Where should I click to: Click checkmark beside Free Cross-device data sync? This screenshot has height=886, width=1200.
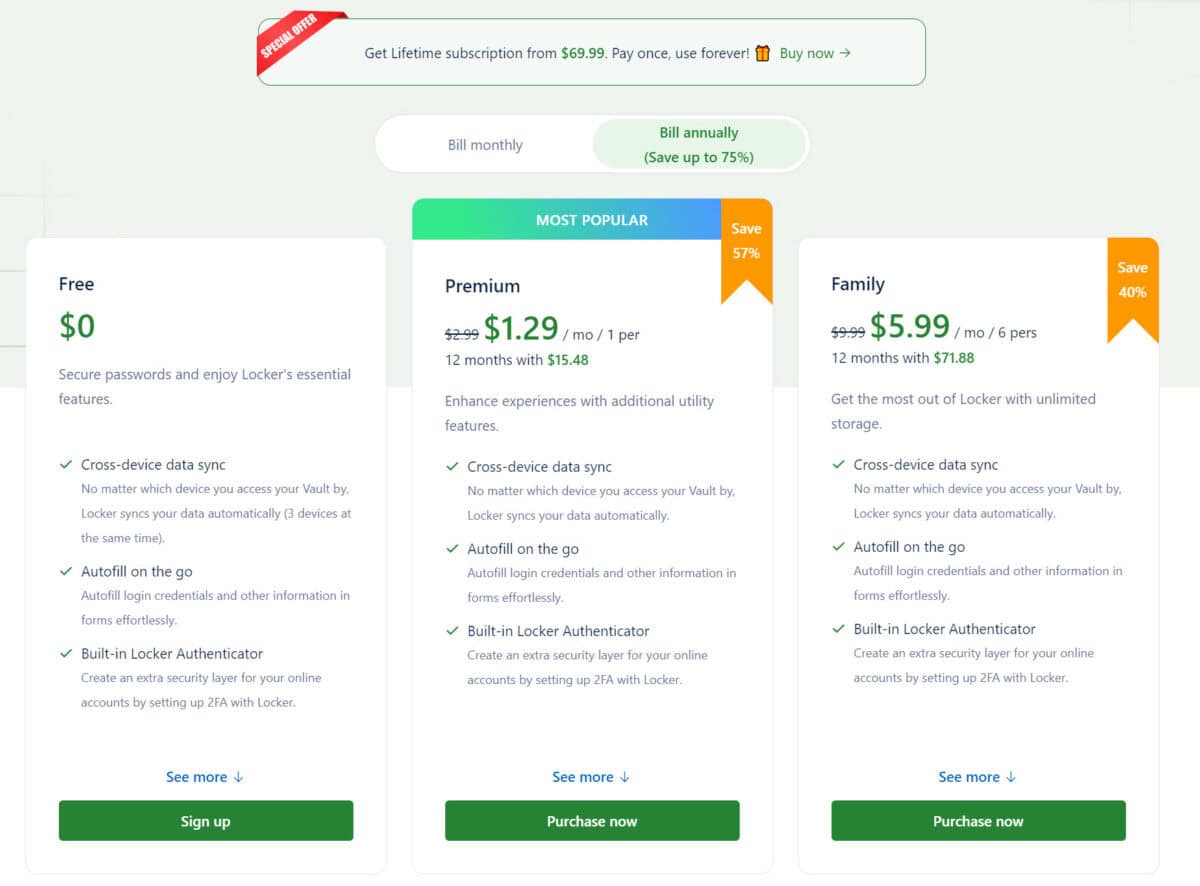[x=66, y=465]
